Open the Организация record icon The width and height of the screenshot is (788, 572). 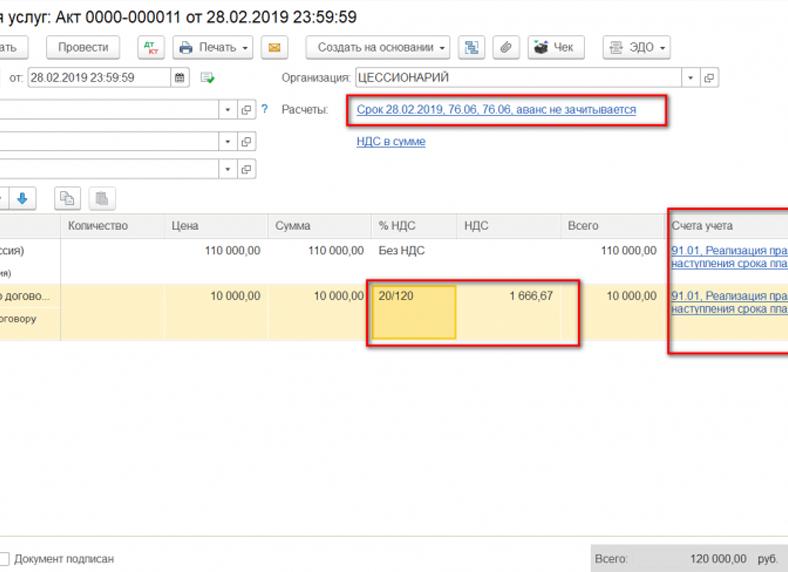click(x=709, y=77)
